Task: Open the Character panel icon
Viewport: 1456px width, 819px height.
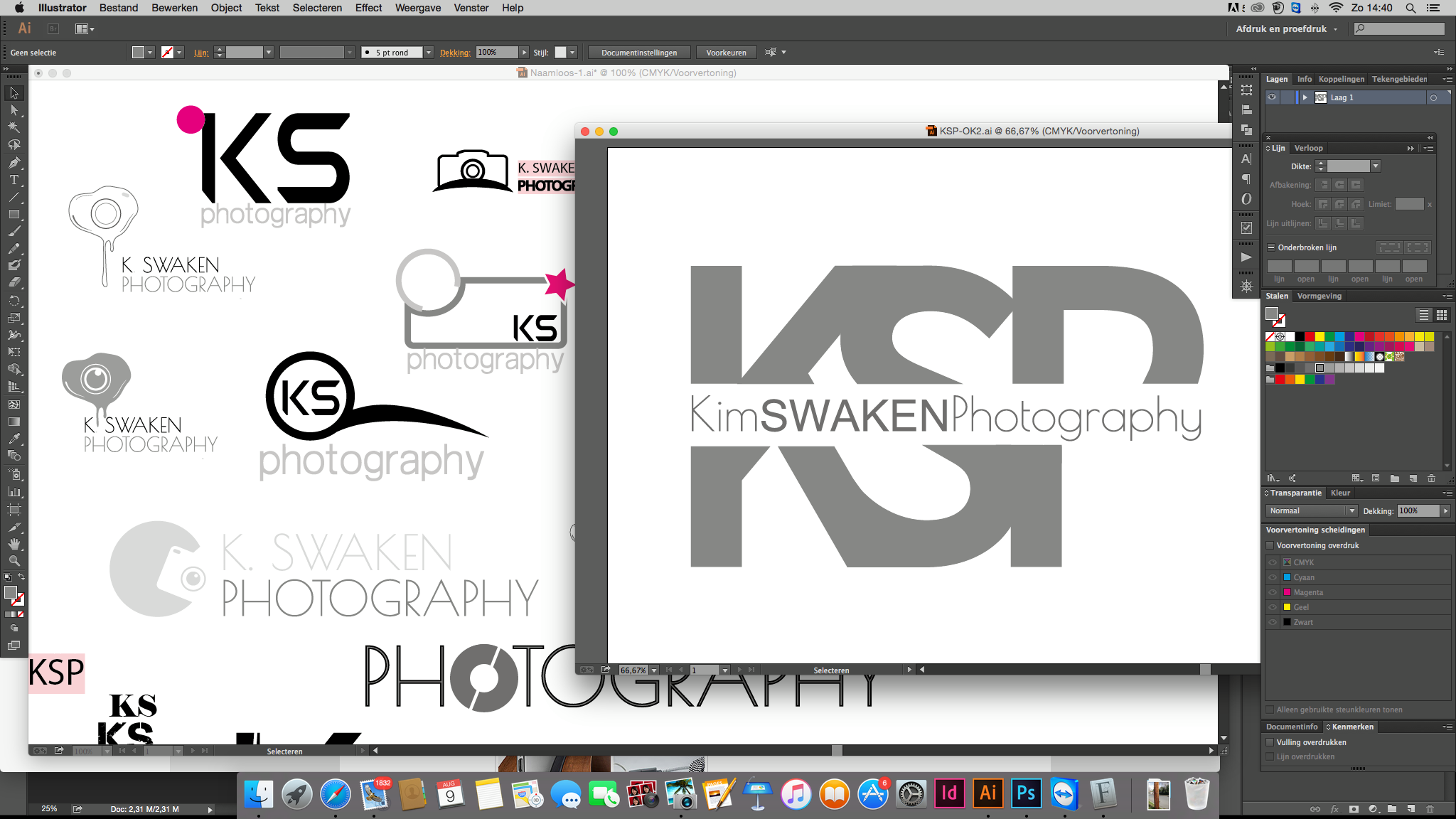Action: pos(1246,159)
